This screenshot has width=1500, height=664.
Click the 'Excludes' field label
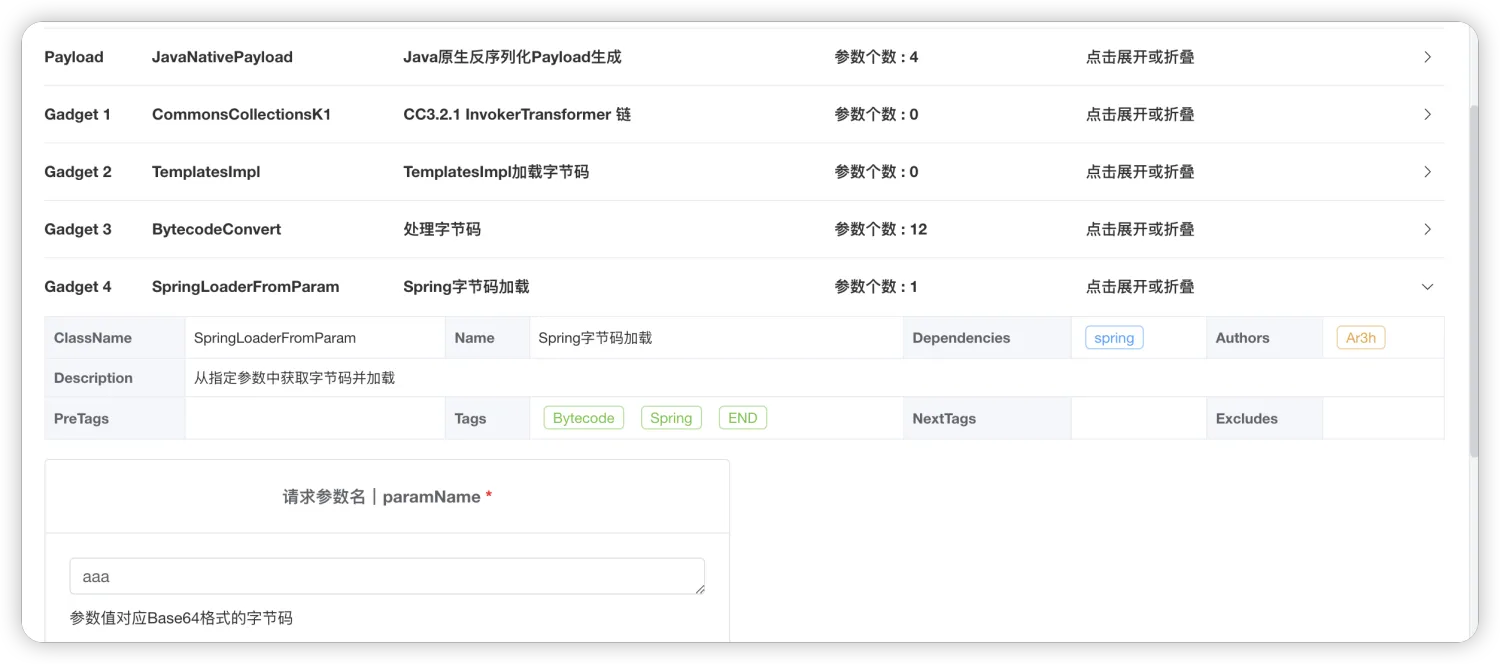[1246, 418]
